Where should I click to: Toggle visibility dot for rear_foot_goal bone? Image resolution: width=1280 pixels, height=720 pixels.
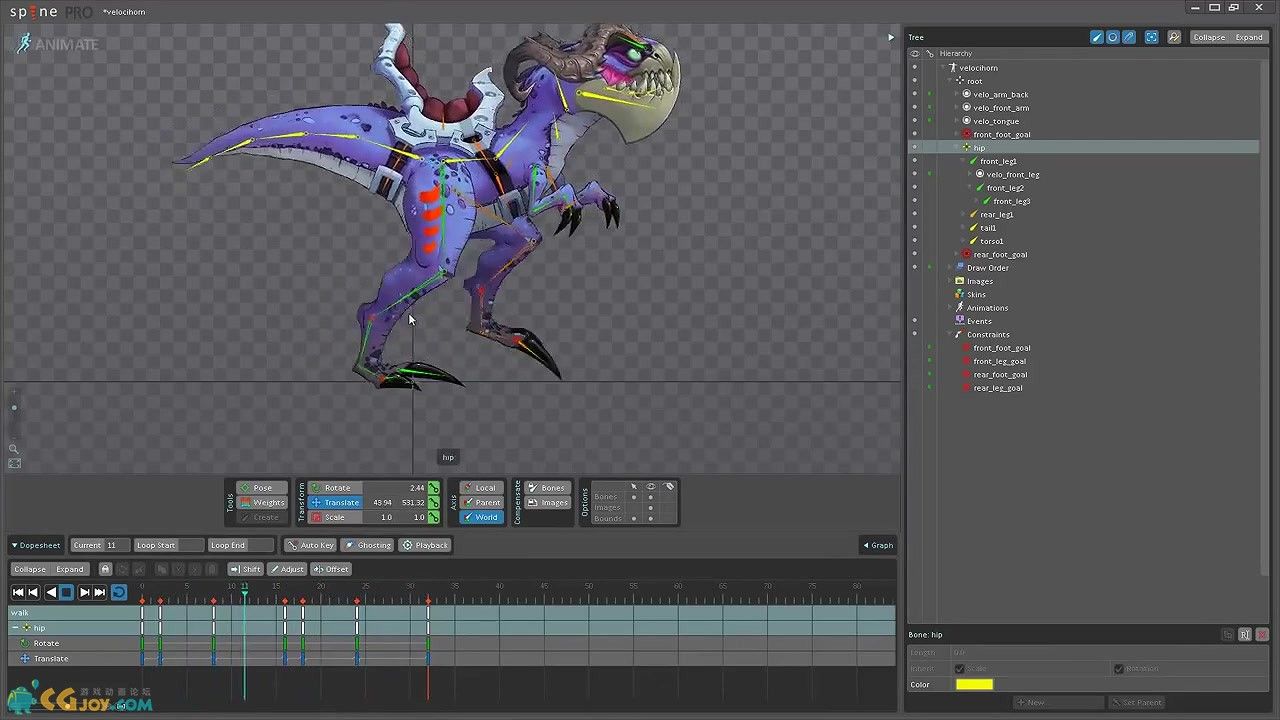914,254
